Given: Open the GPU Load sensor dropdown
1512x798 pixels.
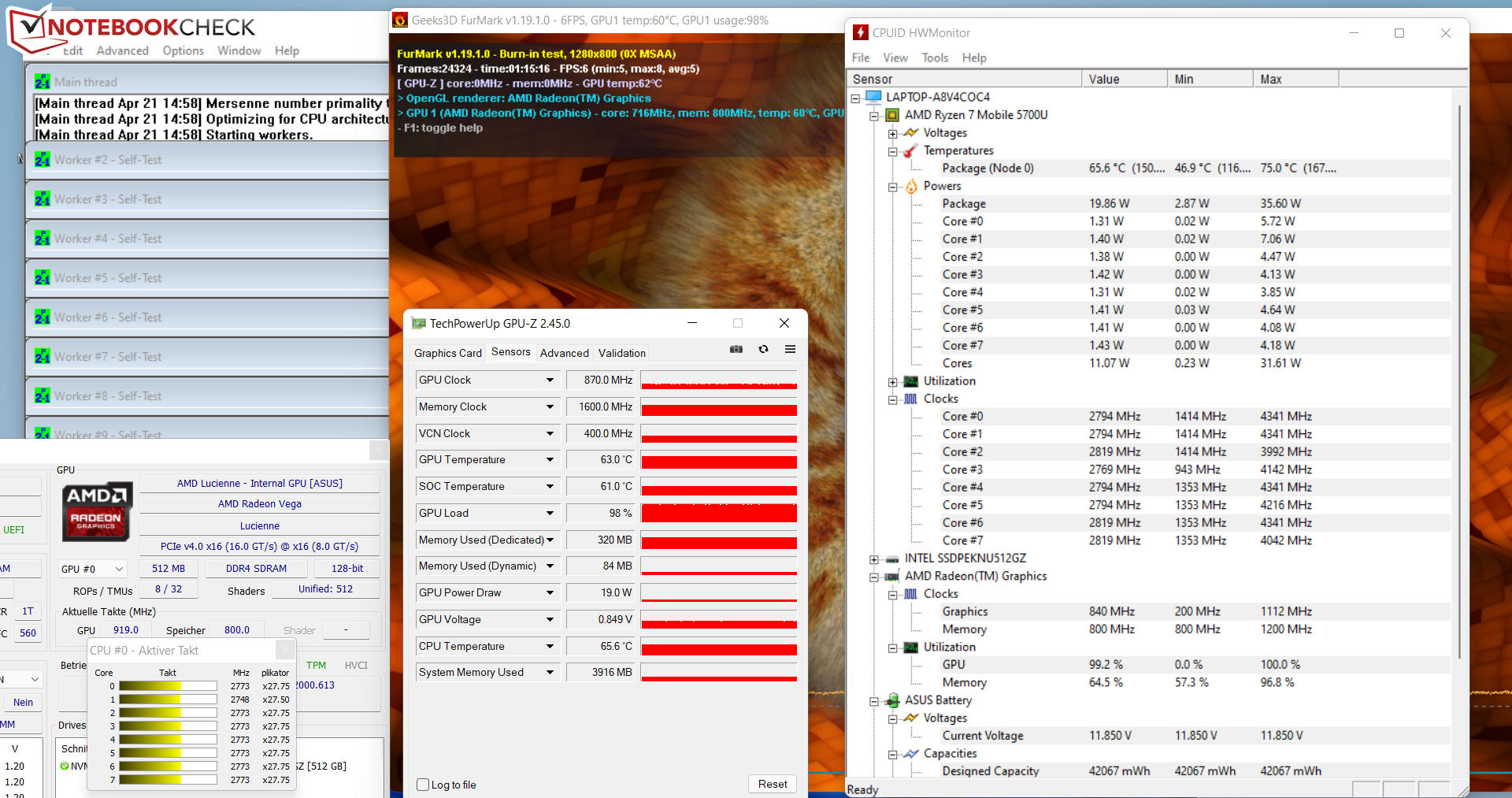Looking at the screenshot, I should 550,513.
